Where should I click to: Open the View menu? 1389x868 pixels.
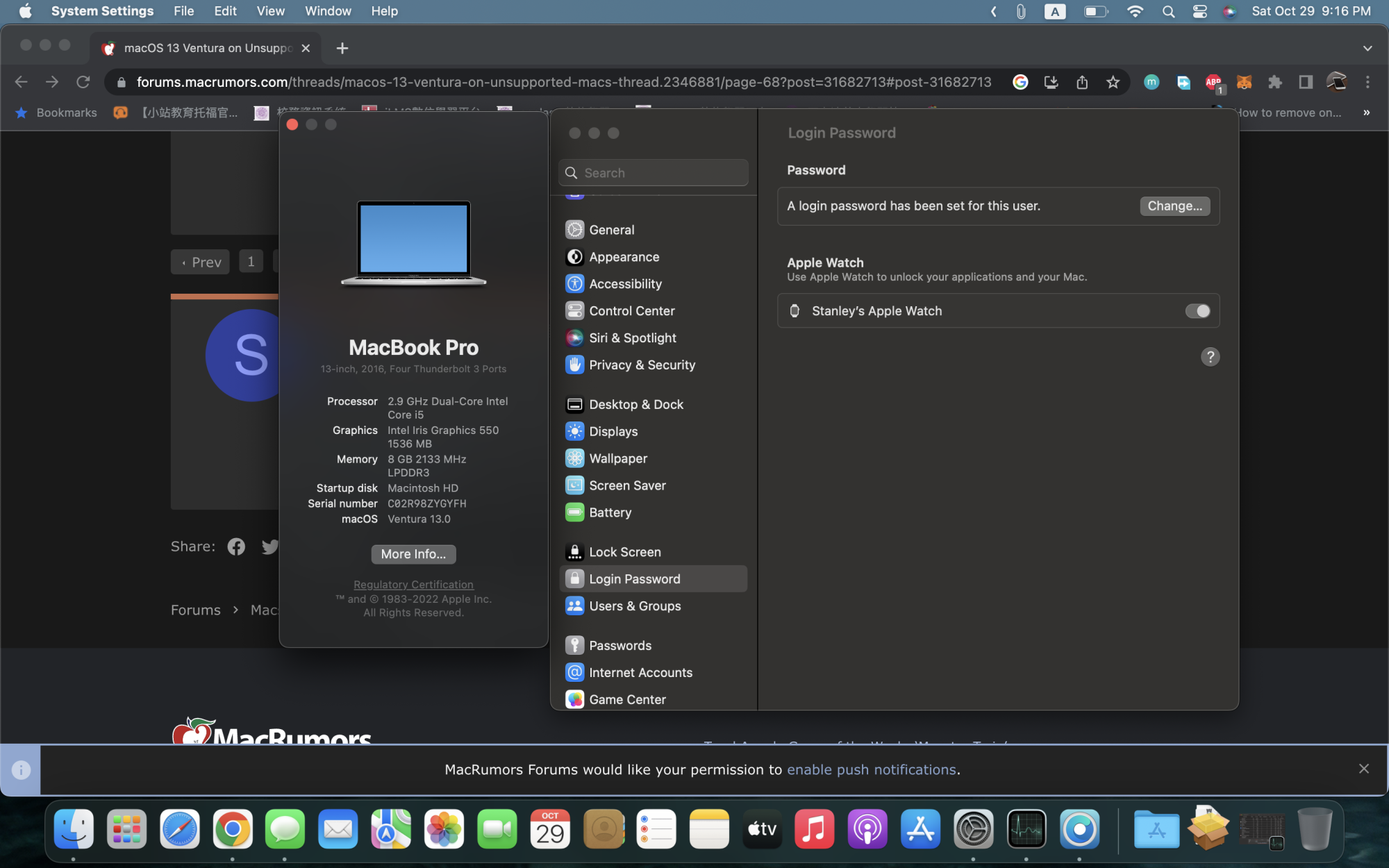[x=270, y=11]
